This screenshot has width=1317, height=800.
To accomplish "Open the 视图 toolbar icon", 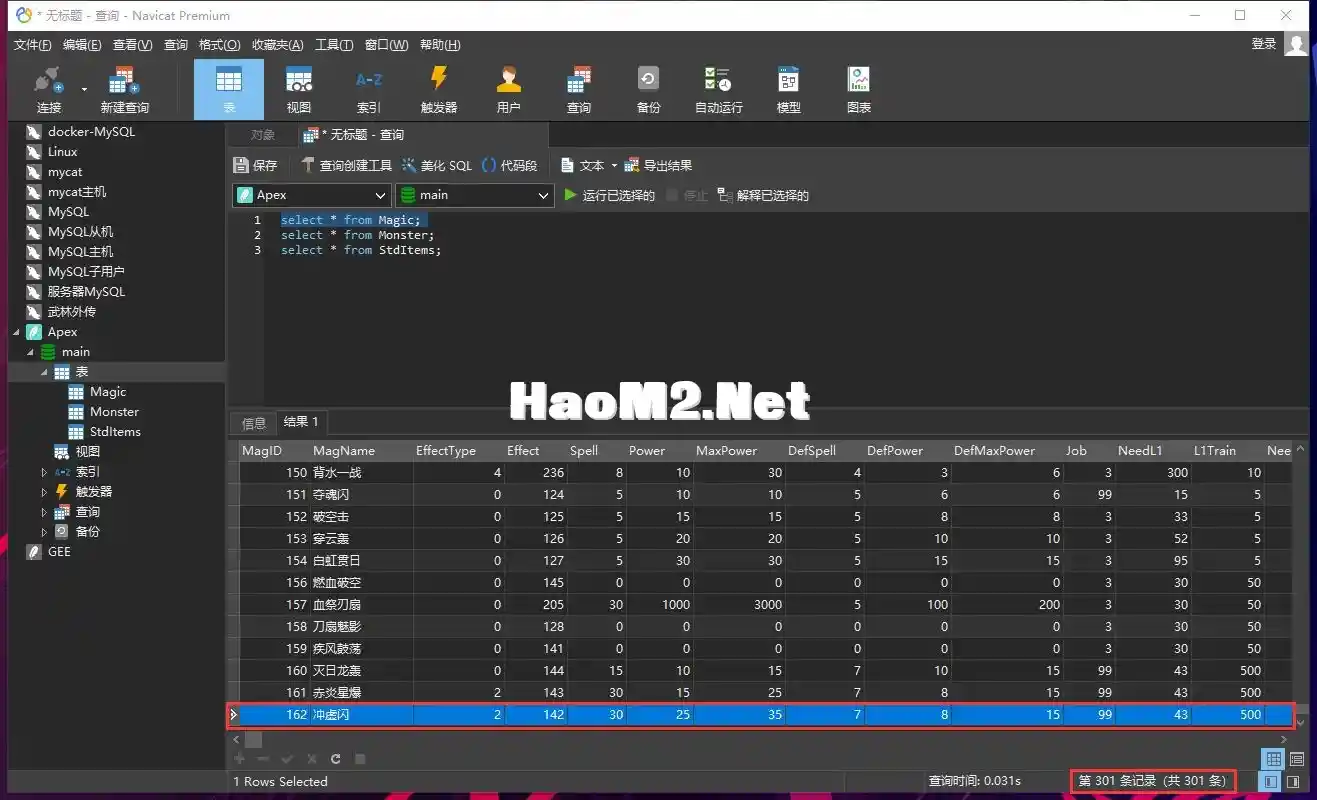I will tap(299, 90).
